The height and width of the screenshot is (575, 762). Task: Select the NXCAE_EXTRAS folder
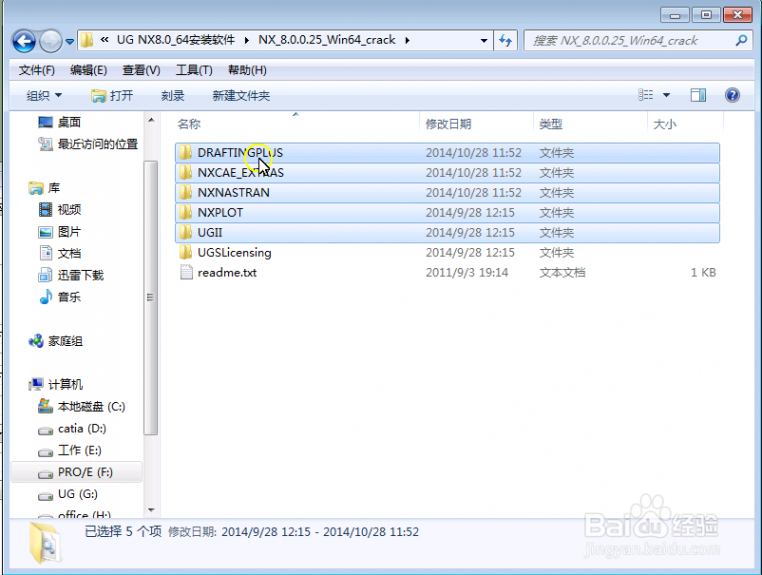point(447,173)
